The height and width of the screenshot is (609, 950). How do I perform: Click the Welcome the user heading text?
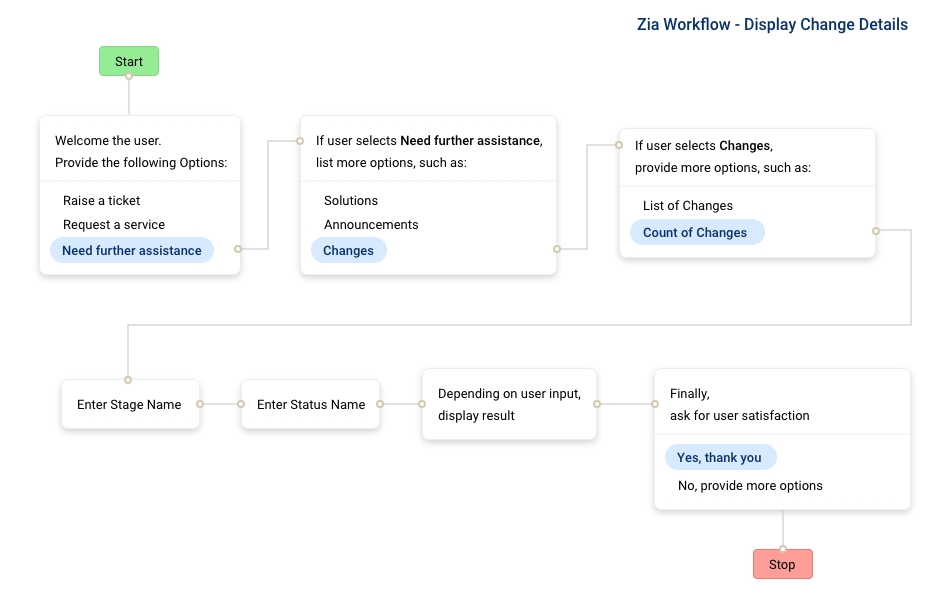click(x=108, y=141)
